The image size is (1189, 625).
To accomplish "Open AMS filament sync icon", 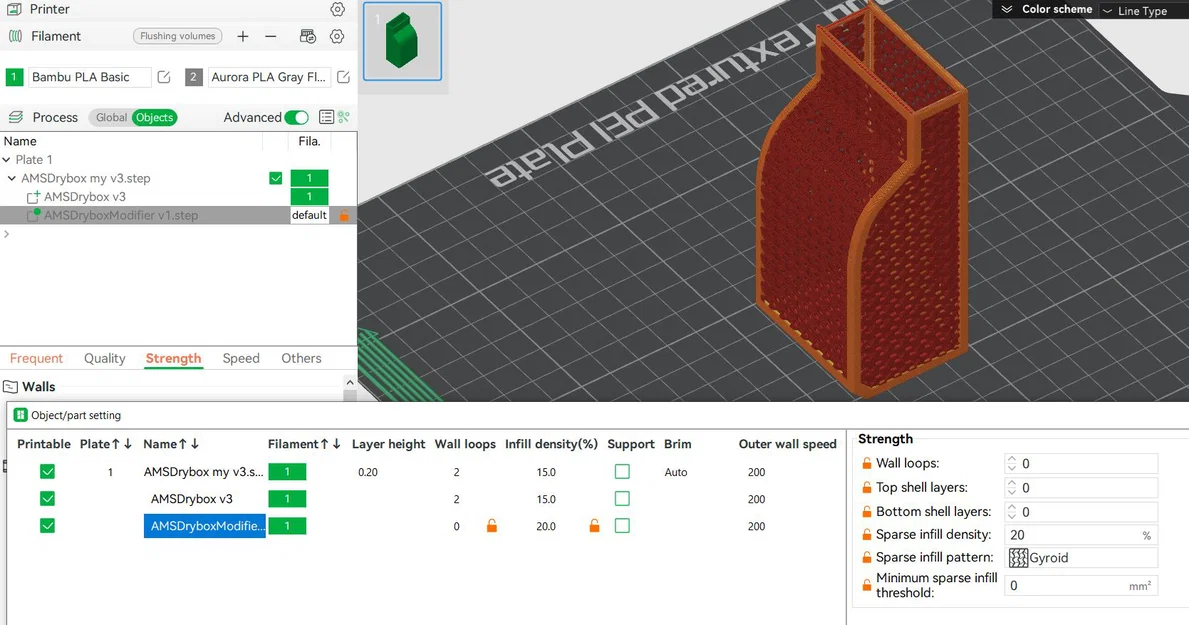I will coord(308,36).
